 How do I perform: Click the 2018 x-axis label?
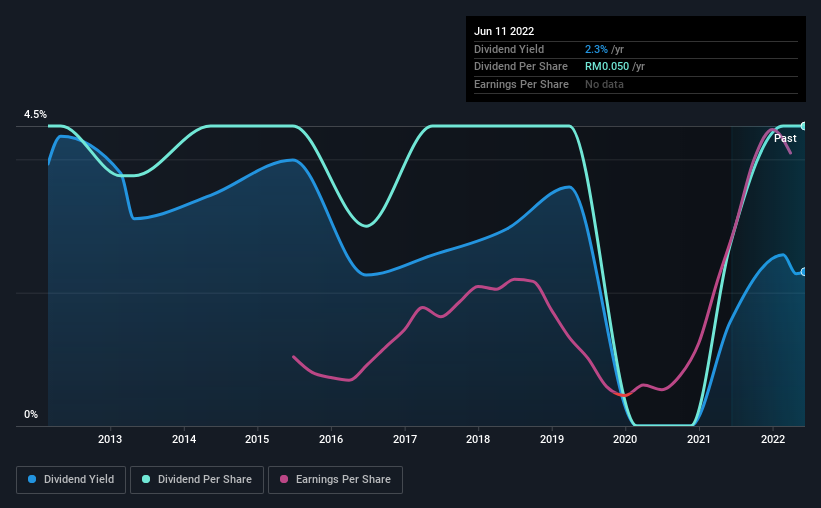click(478, 439)
